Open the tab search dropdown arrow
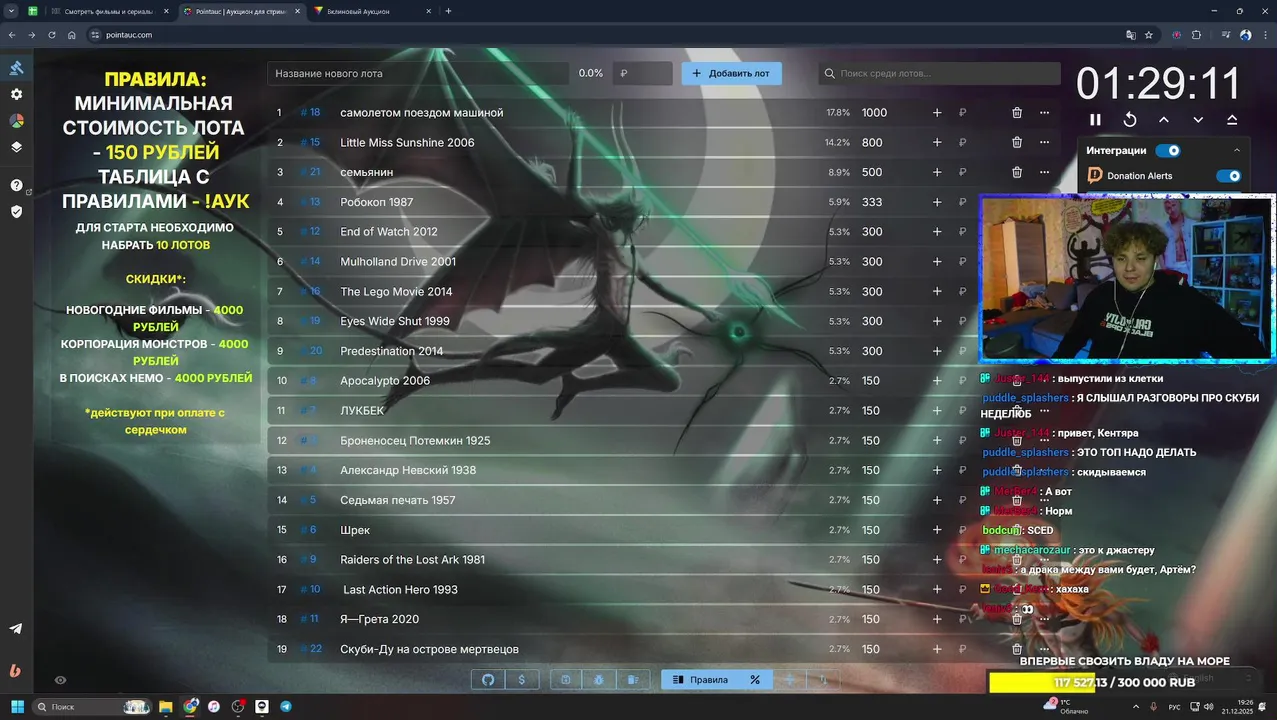Screen dimensions: 1277x720 click(11, 11)
